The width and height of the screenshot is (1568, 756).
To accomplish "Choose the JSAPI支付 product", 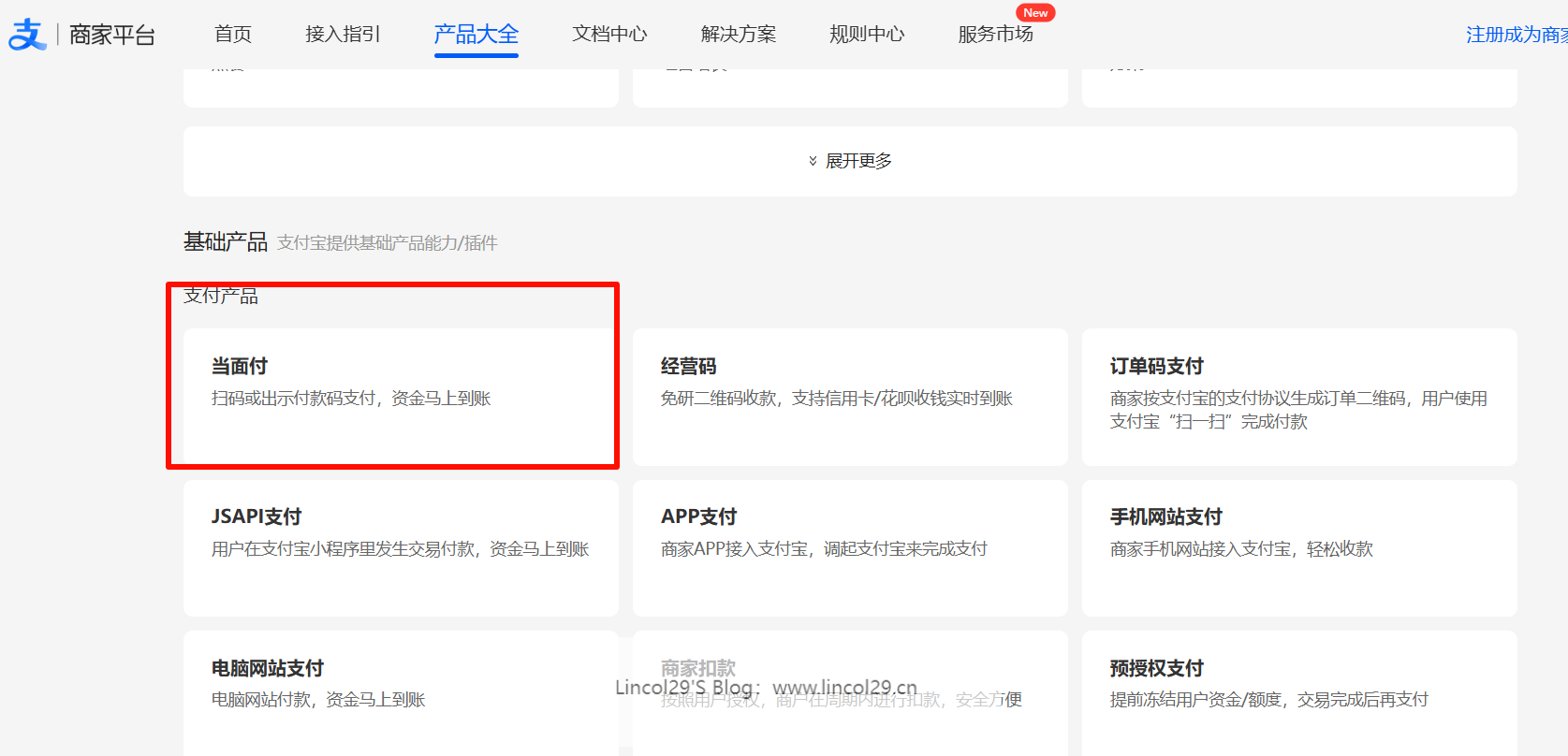I will [x=401, y=547].
